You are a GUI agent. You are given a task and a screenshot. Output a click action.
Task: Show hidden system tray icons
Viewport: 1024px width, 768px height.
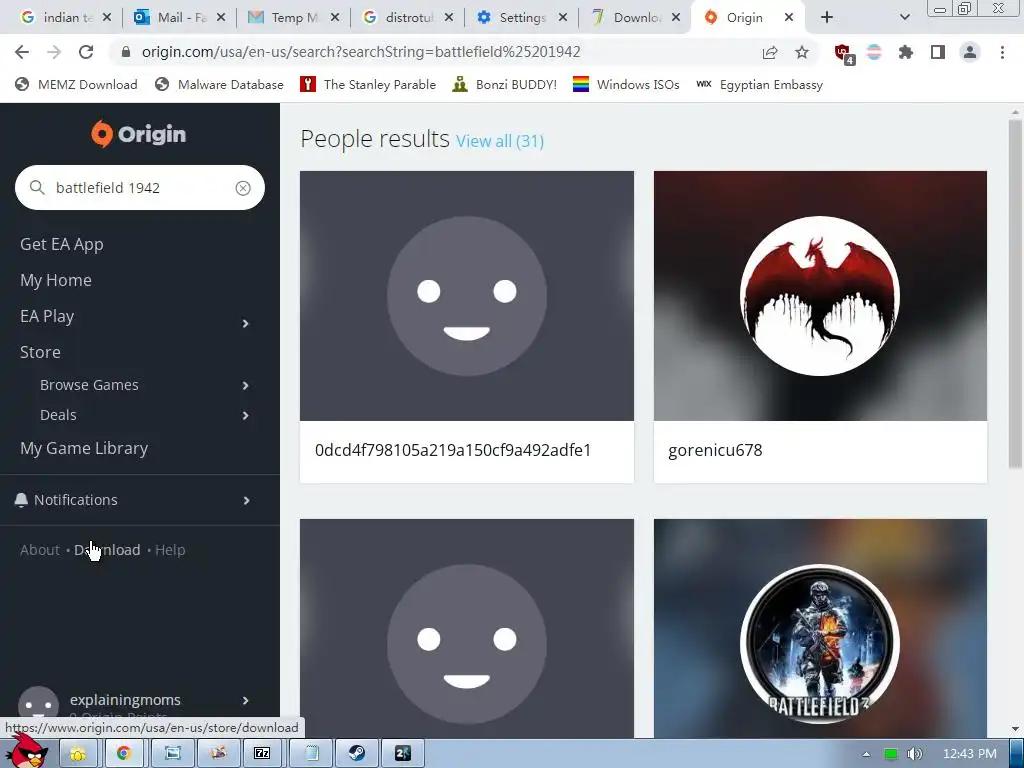[866, 754]
